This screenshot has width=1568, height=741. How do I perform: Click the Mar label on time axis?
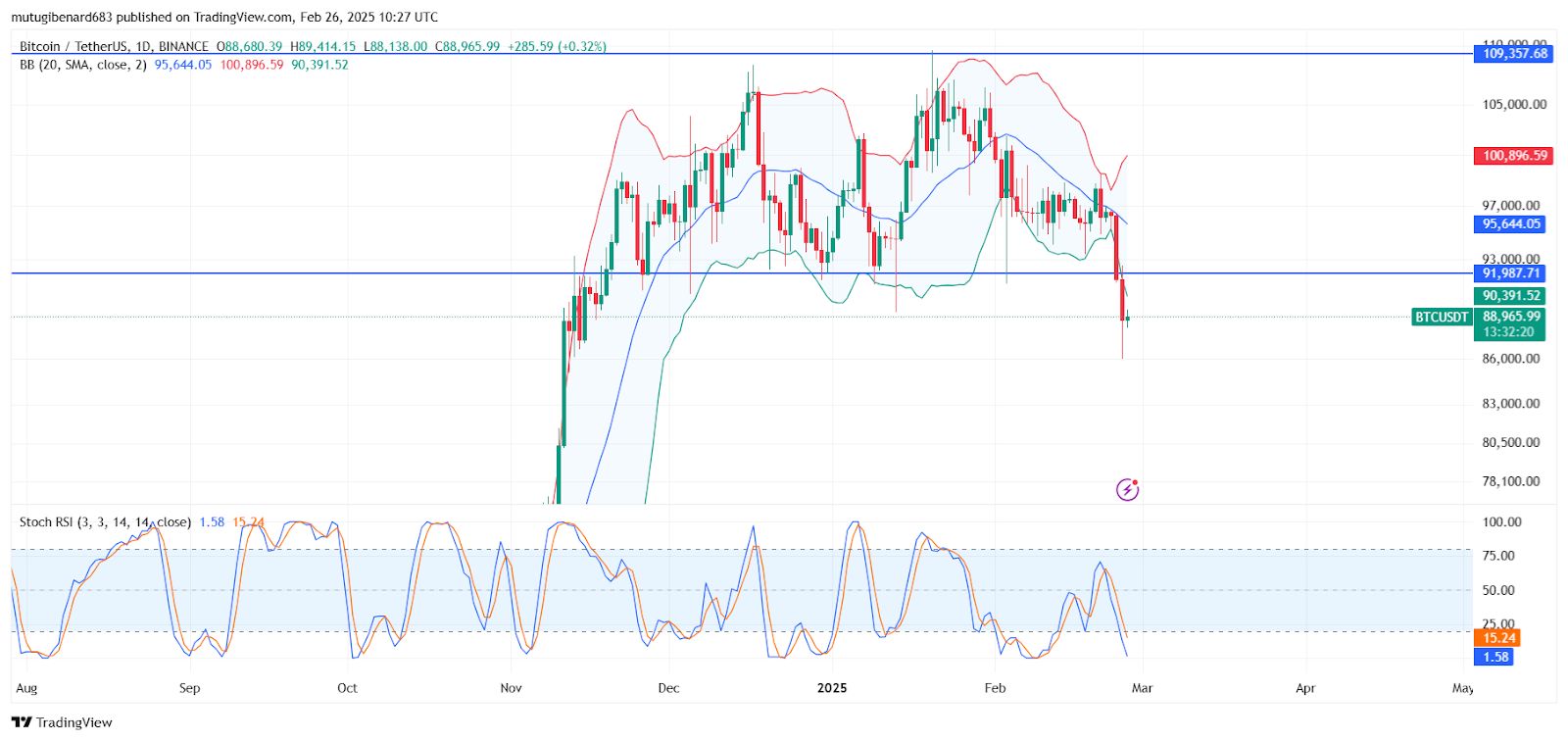tap(1142, 688)
